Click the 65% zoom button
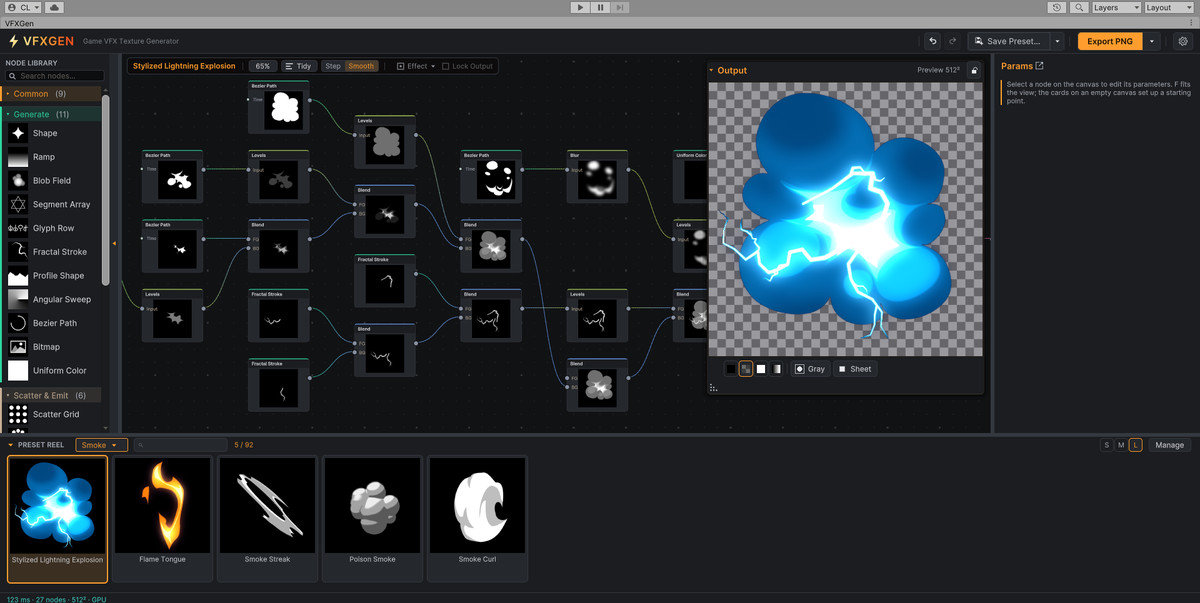The height and width of the screenshot is (603, 1200). coord(262,66)
